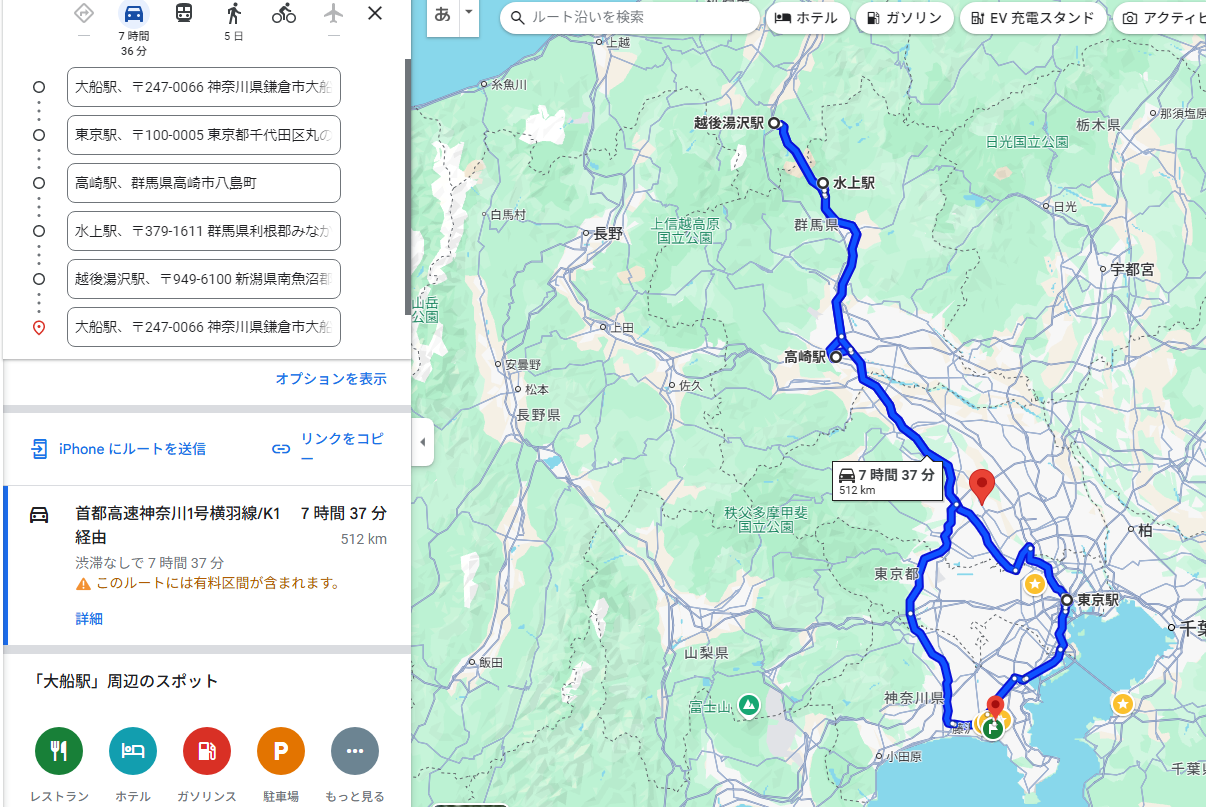Select the driving travel mode icon
Screen dimensions: 1206x807
tap(133, 14)
